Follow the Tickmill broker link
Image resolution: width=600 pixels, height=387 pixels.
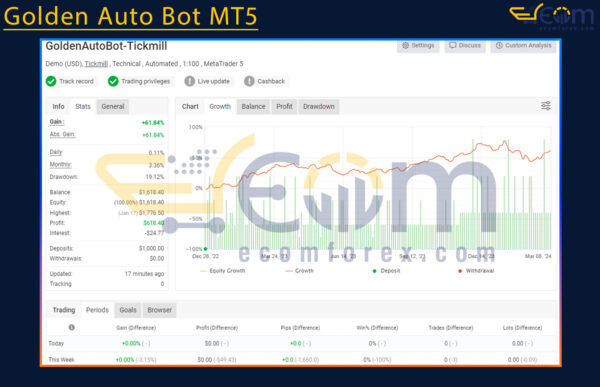click(x=96, y=64)
